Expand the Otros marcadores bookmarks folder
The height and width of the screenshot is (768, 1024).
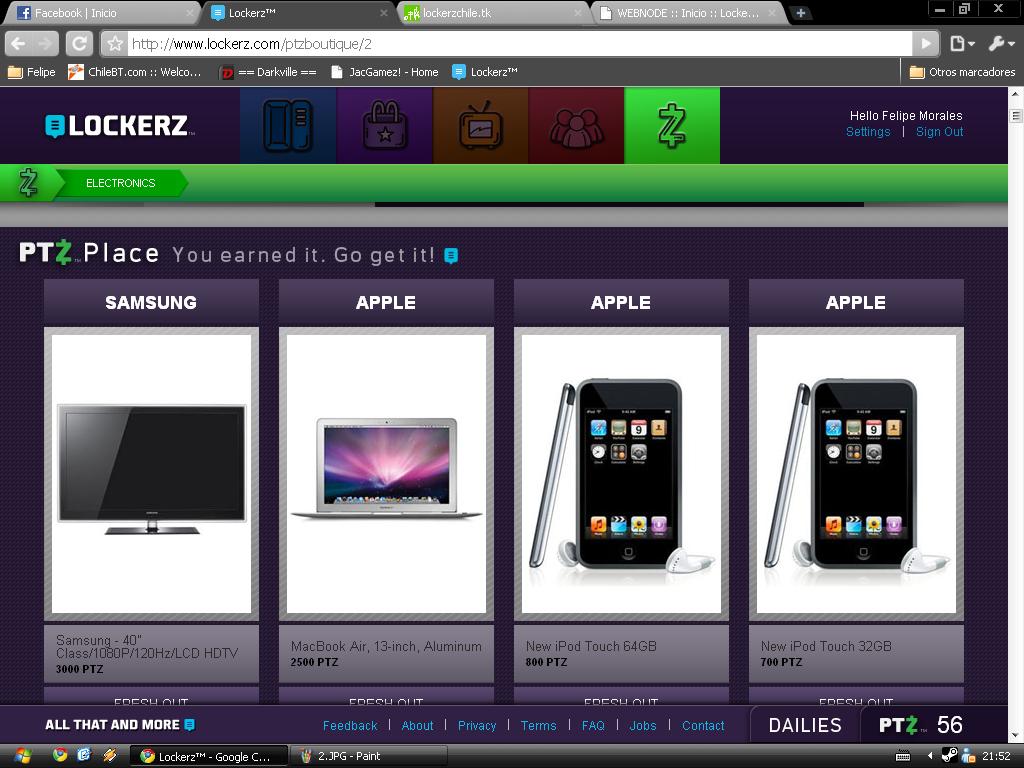pyautogui.click(x=962, y=72)
